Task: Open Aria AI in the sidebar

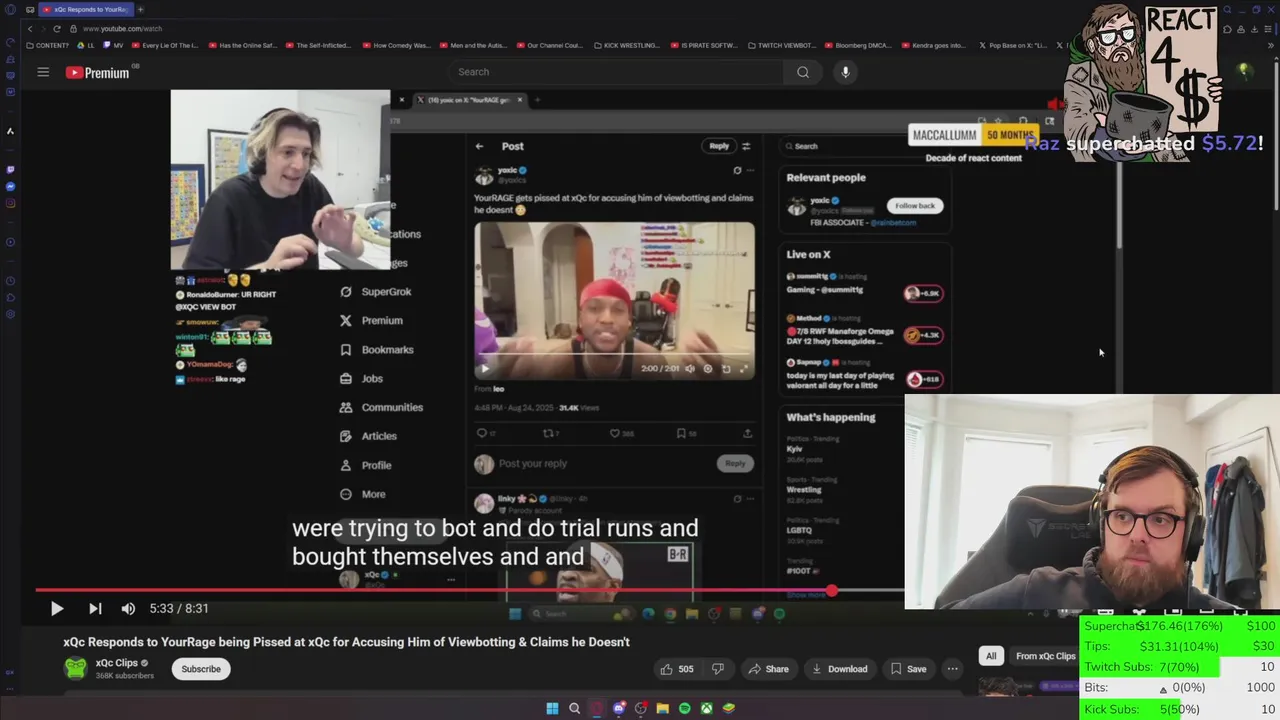Action: (x=10, y=131)
